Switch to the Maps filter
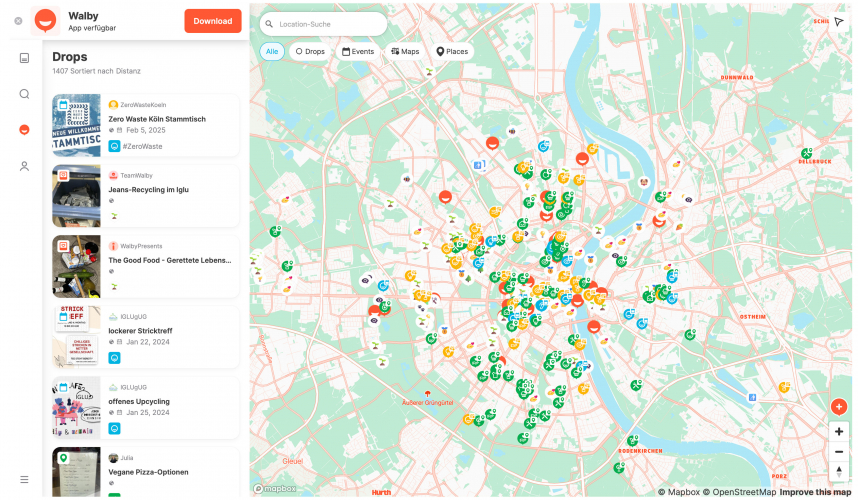Screen dimensions: 858x500 tap(405, 51)
